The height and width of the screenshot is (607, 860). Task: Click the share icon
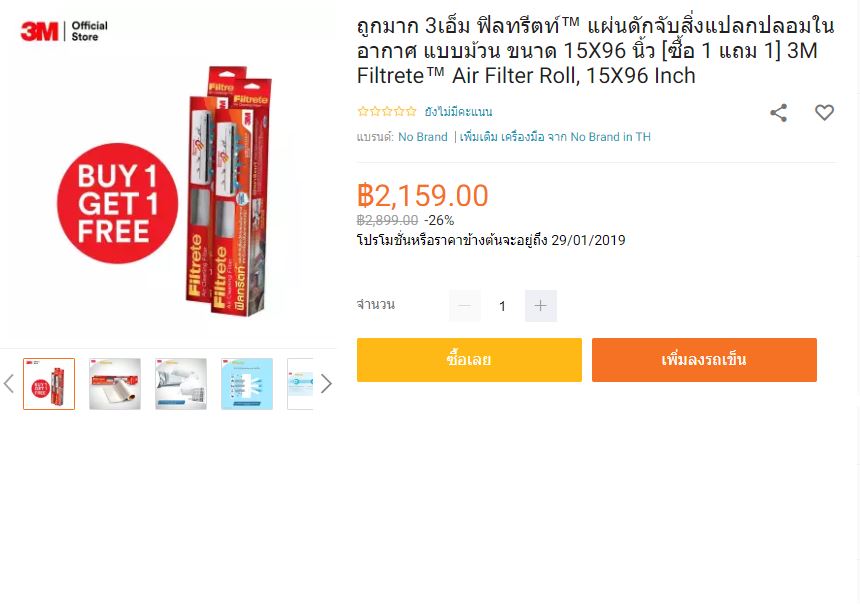pos(778,113)
